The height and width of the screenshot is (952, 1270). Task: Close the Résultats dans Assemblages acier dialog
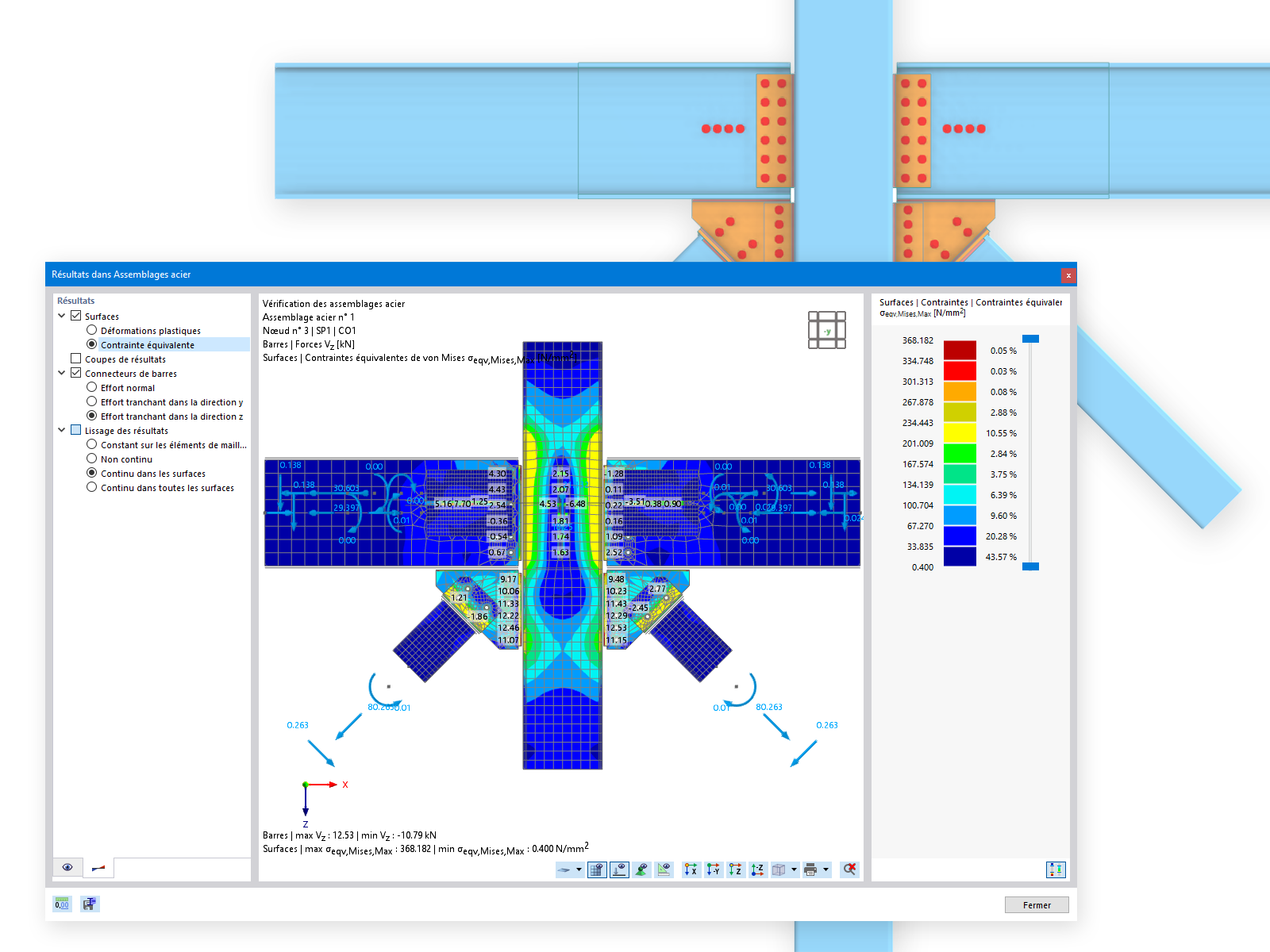pos(1068,275)
